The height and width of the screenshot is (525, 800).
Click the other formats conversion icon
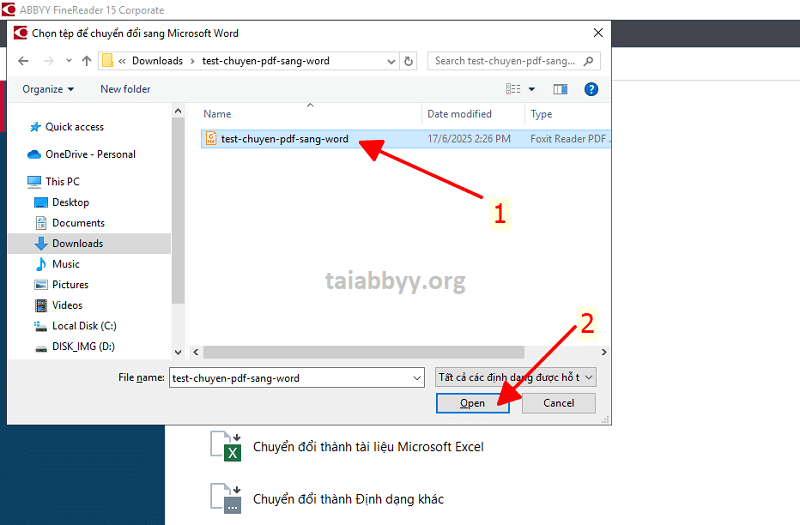[x=226, y=498]
